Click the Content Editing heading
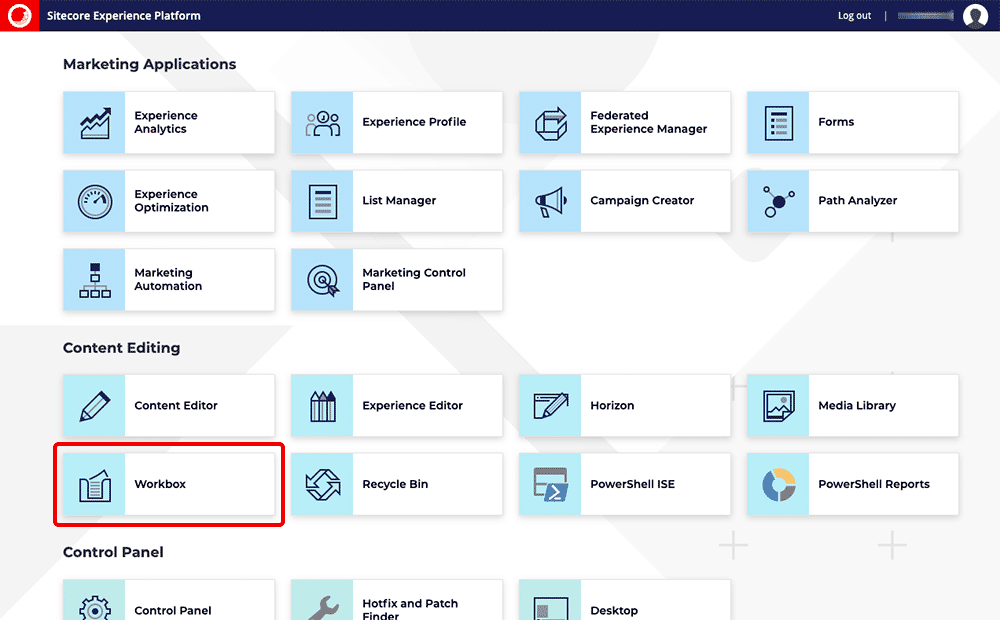1000x620 pixels. tap(121, 348)
